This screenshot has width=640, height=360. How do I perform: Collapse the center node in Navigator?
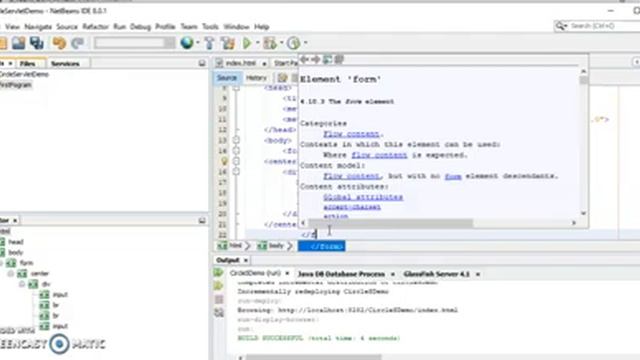pos(11,273)
